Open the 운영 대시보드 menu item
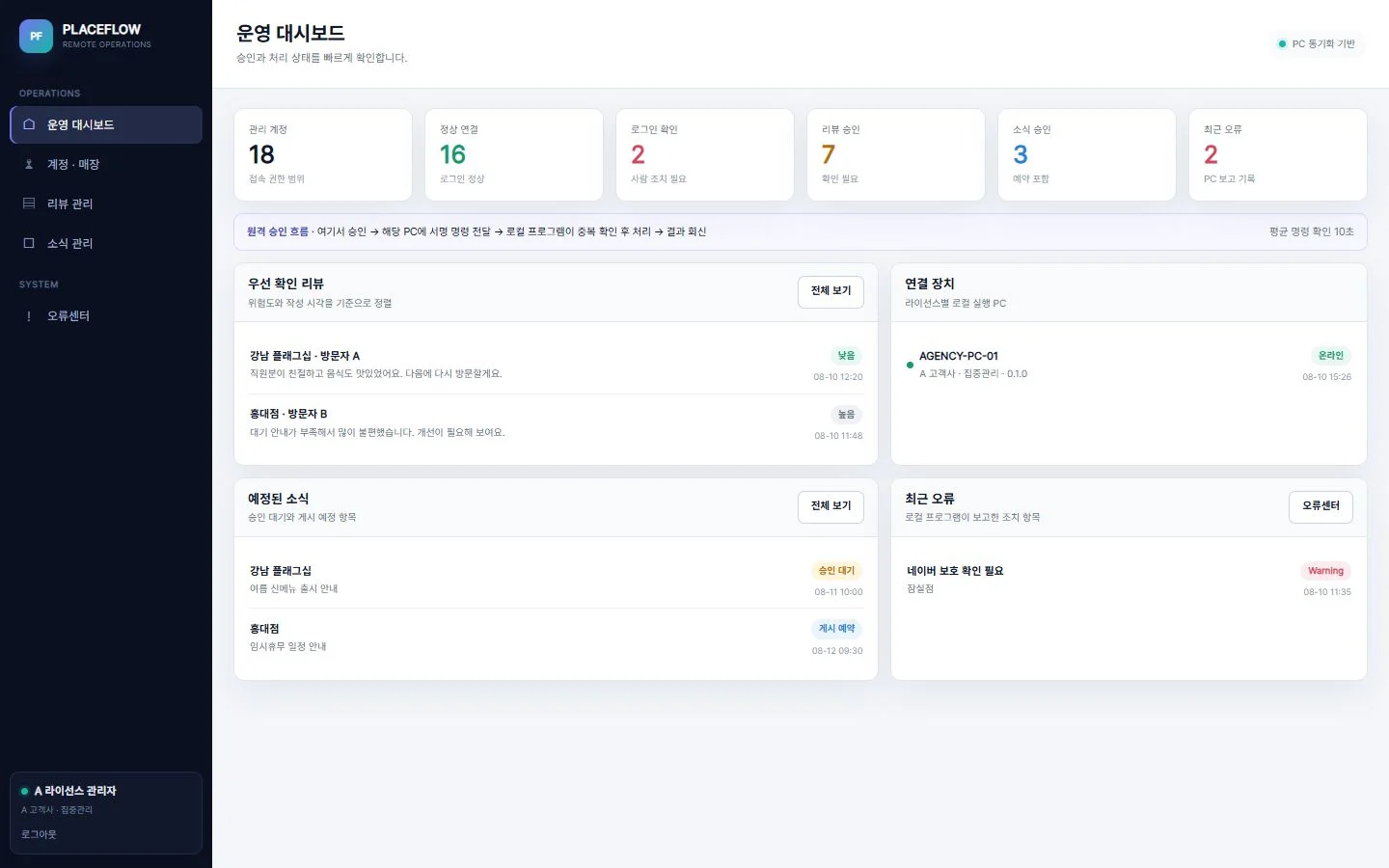 tap(106, 124)
